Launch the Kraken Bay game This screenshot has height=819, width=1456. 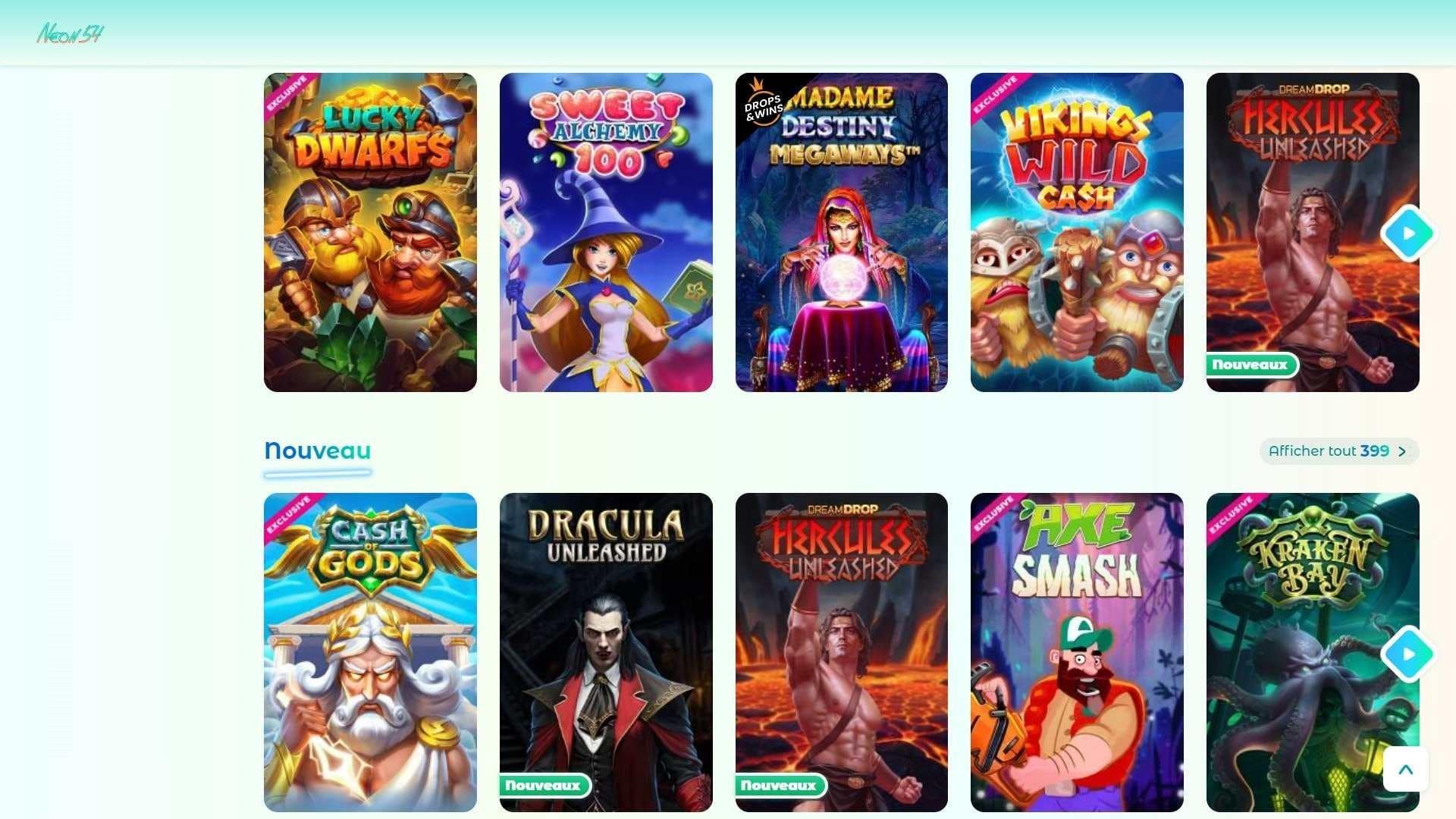[x=1313, y=652]
